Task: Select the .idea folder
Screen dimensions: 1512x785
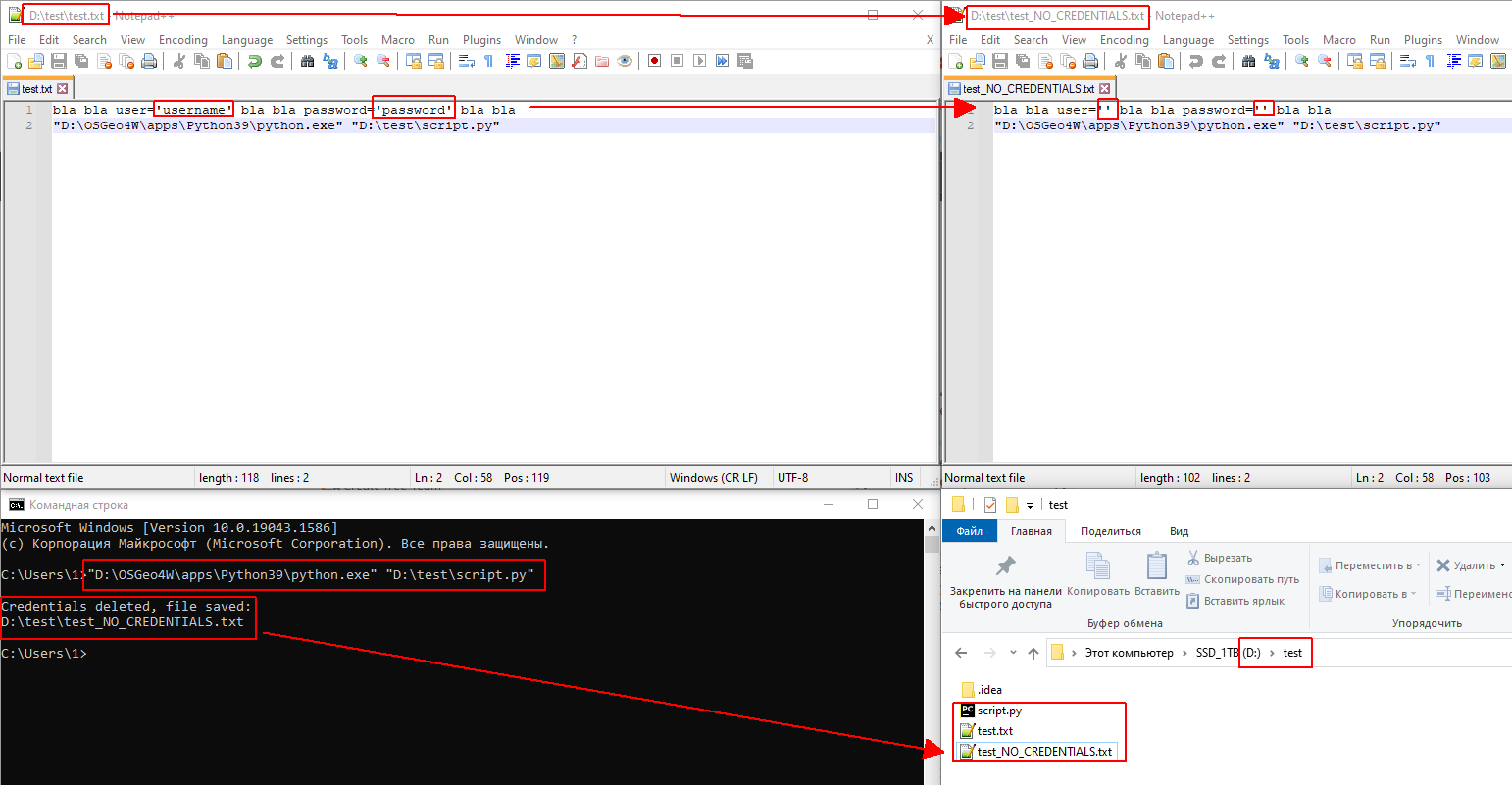Action: (982, 690)
